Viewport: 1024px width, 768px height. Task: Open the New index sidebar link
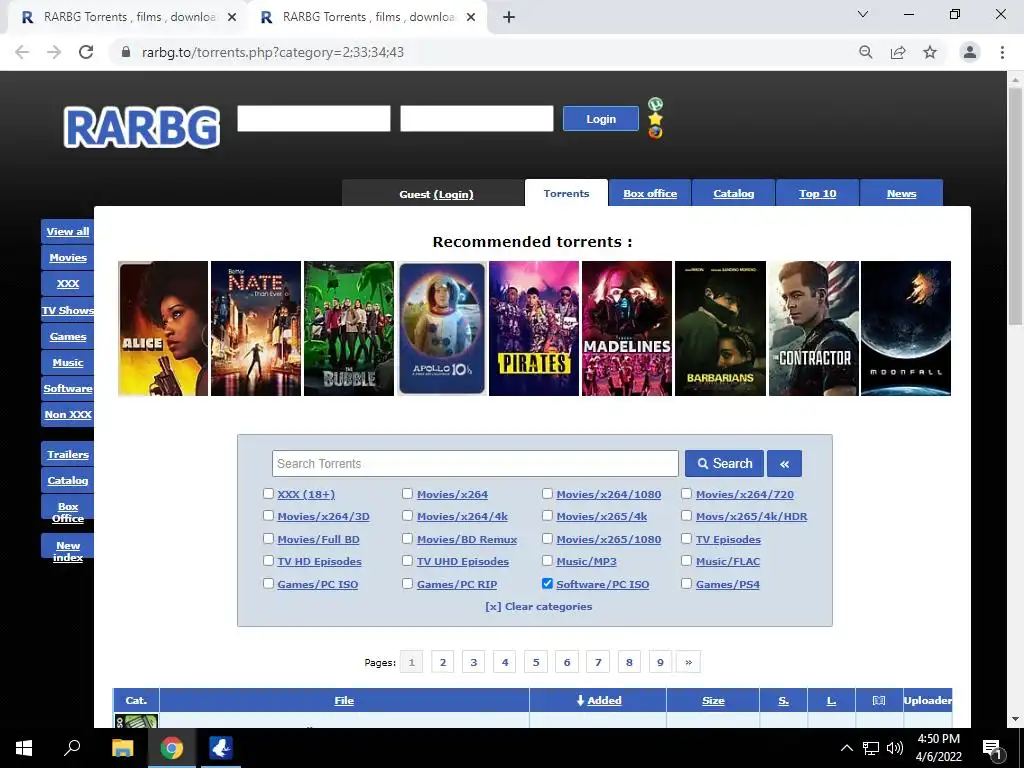click(68, 551)
